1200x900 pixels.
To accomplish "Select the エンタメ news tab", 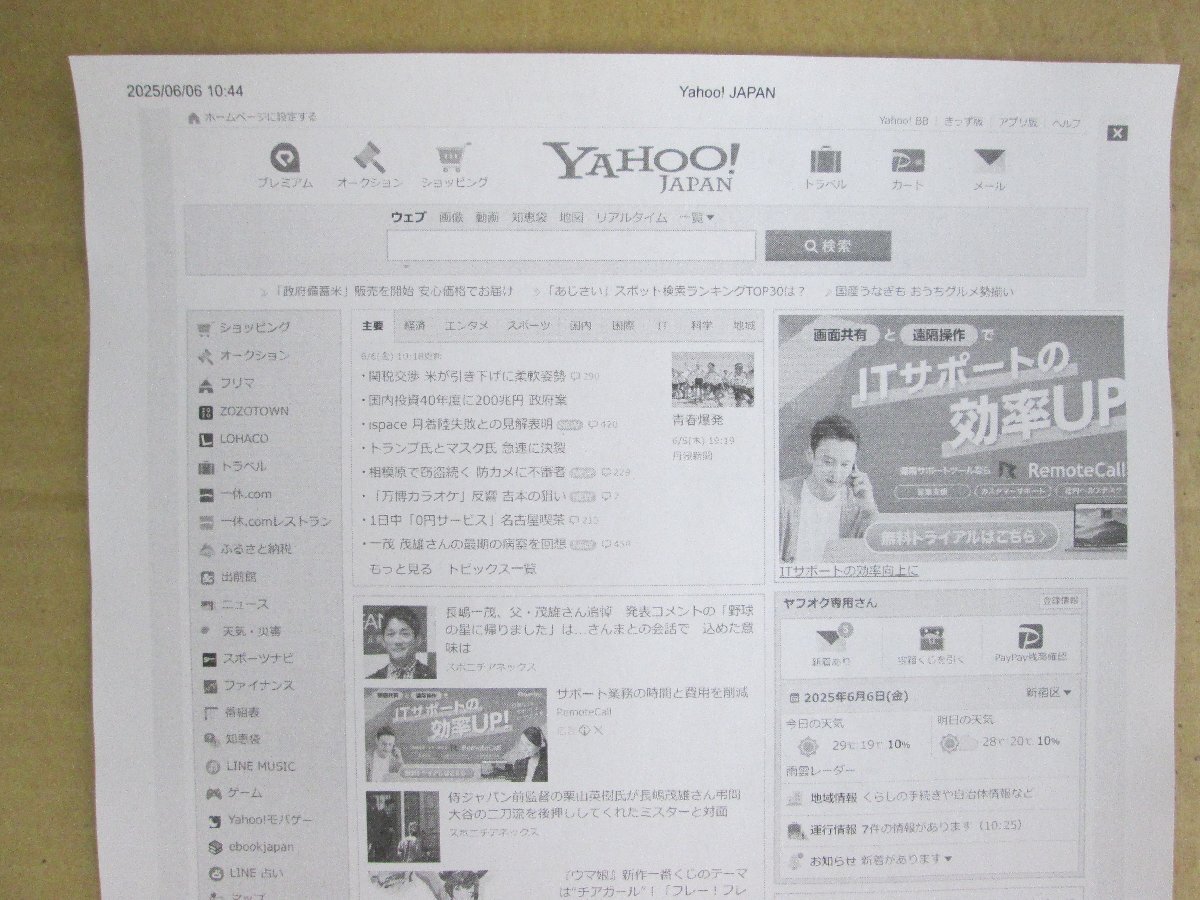I will click(467, 326).
